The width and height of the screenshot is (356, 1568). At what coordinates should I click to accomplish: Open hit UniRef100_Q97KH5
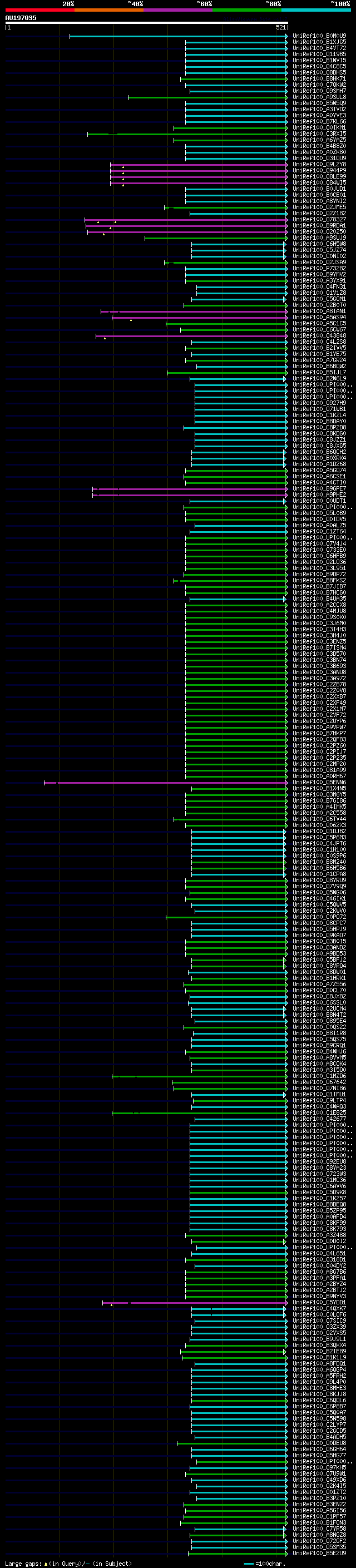tap(319, 1468)
